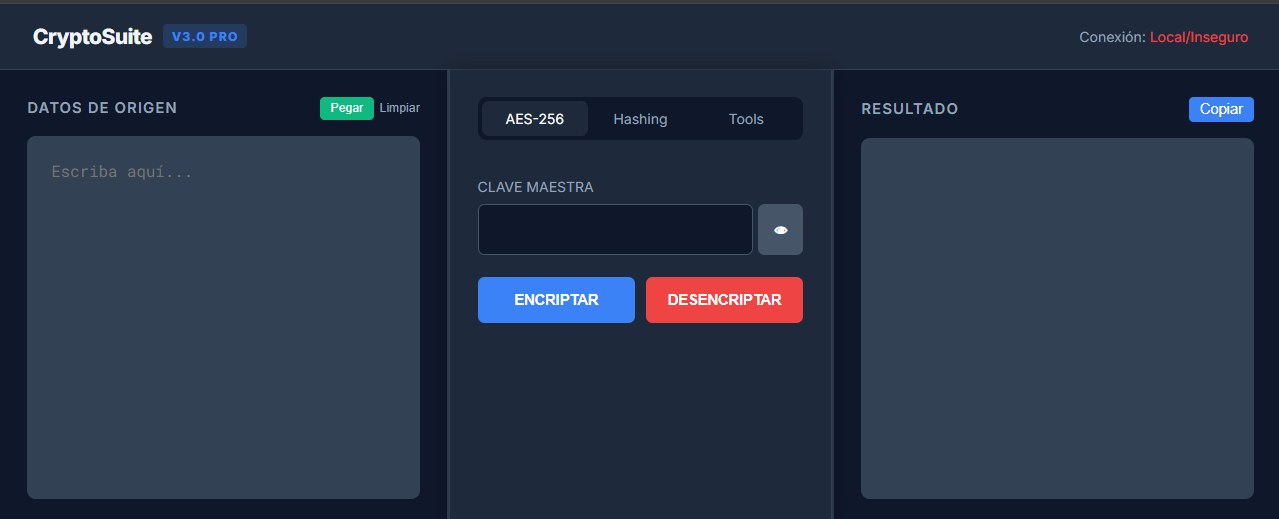Screen dimensions: 1279x519
Task: Open the Tools tab
Action: click(x=746, y=119)
